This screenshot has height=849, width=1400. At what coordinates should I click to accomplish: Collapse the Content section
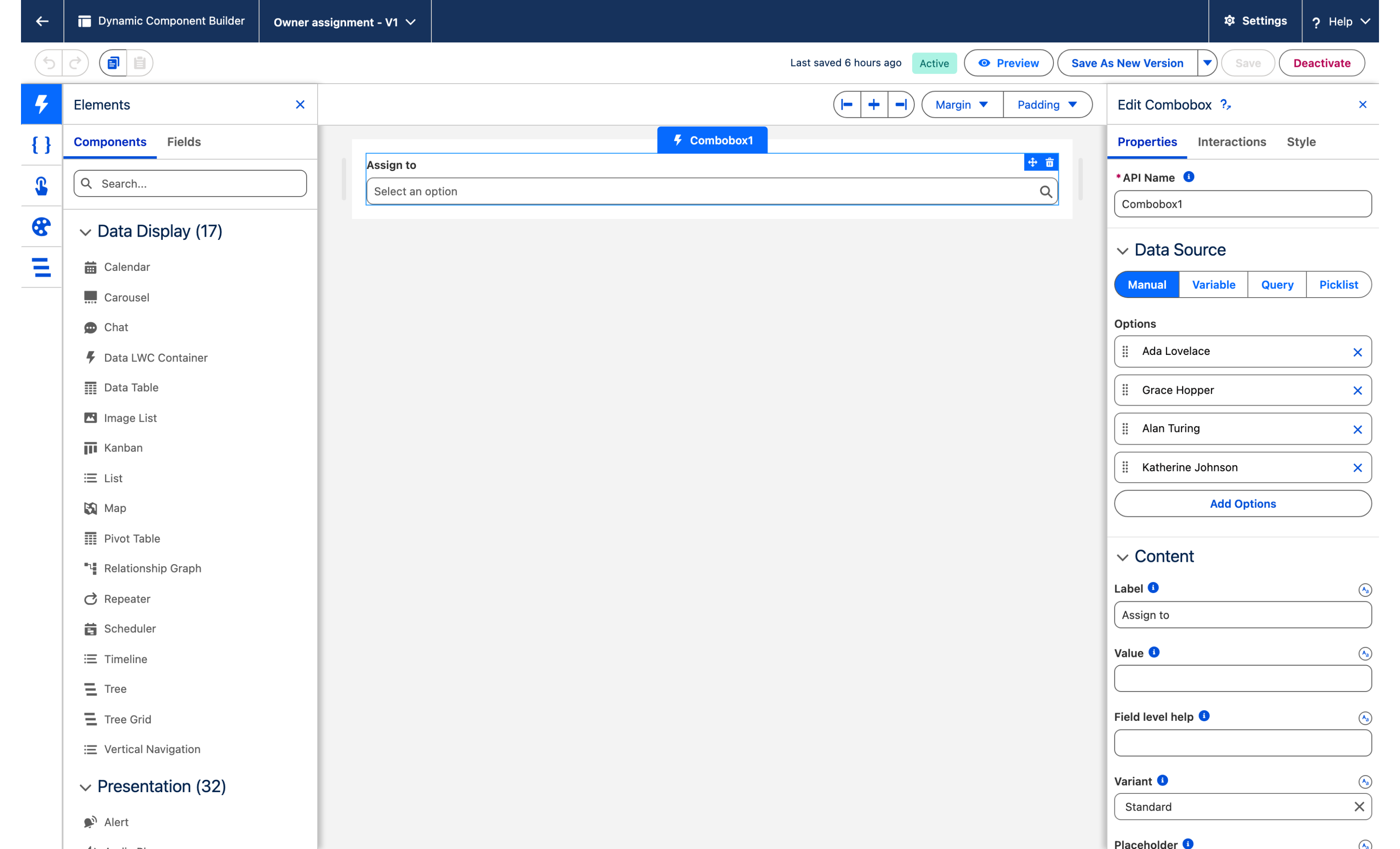1122,557
